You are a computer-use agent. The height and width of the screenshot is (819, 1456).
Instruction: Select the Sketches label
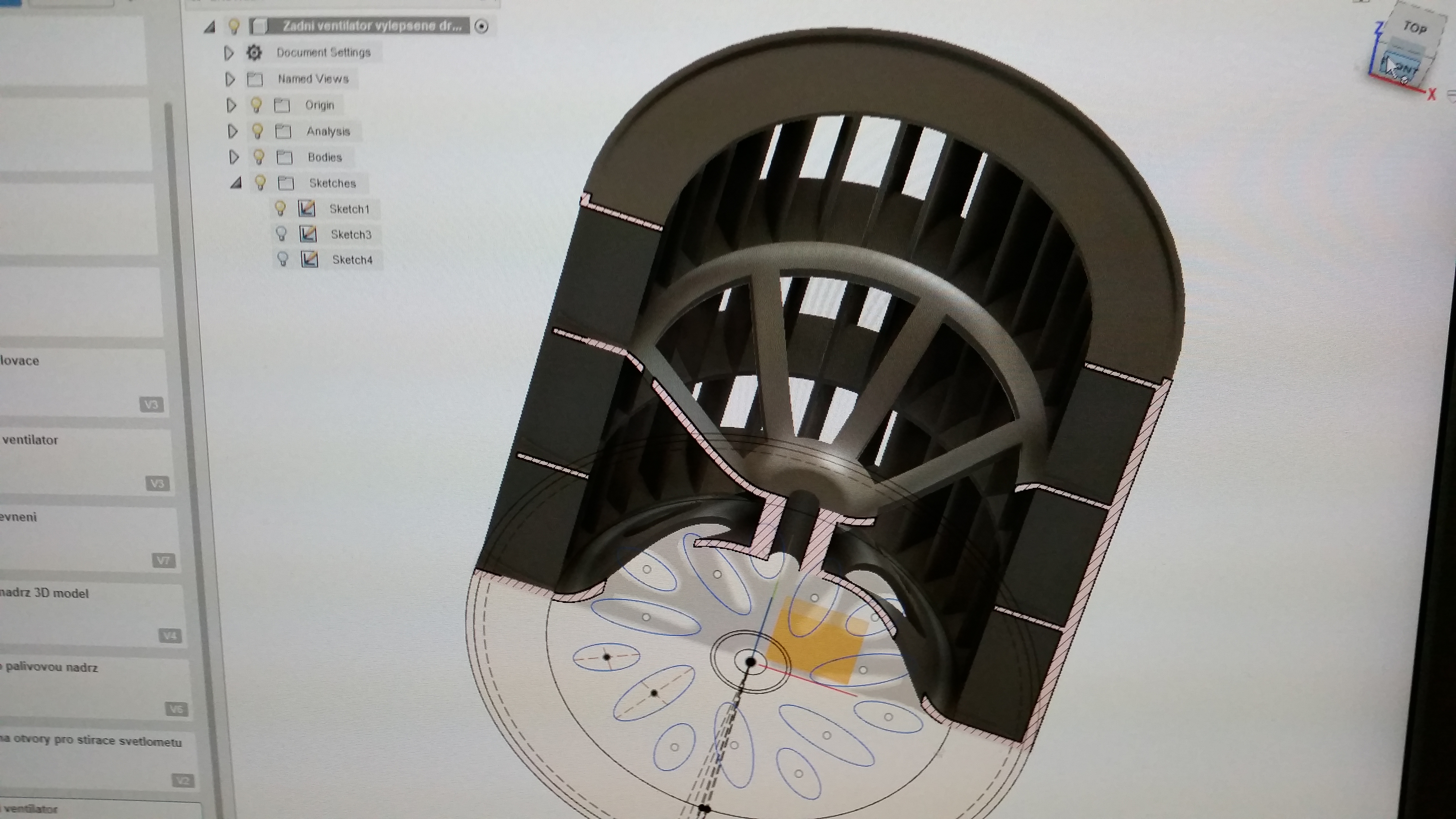(x=332, y=183)
